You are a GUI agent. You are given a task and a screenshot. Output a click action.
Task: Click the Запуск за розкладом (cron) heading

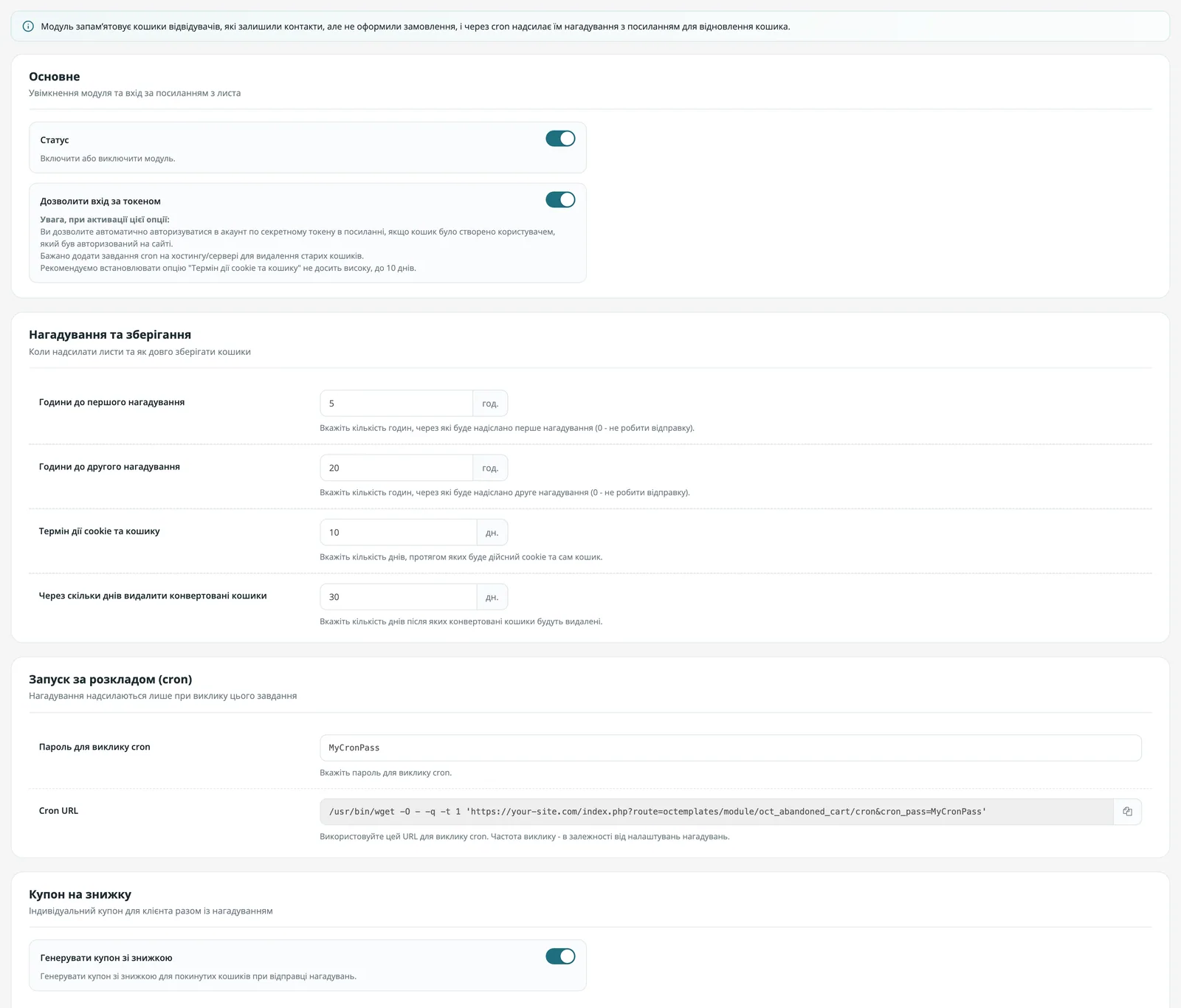pyautogui.click(x=111, y=680)
